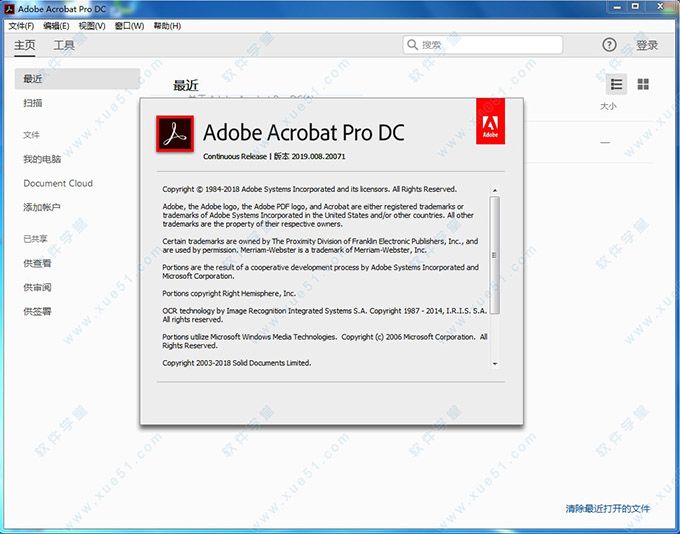This screenshot has width=680, height=534.
Task: Click the magnifier icon in search box
Action: [413, 44]
